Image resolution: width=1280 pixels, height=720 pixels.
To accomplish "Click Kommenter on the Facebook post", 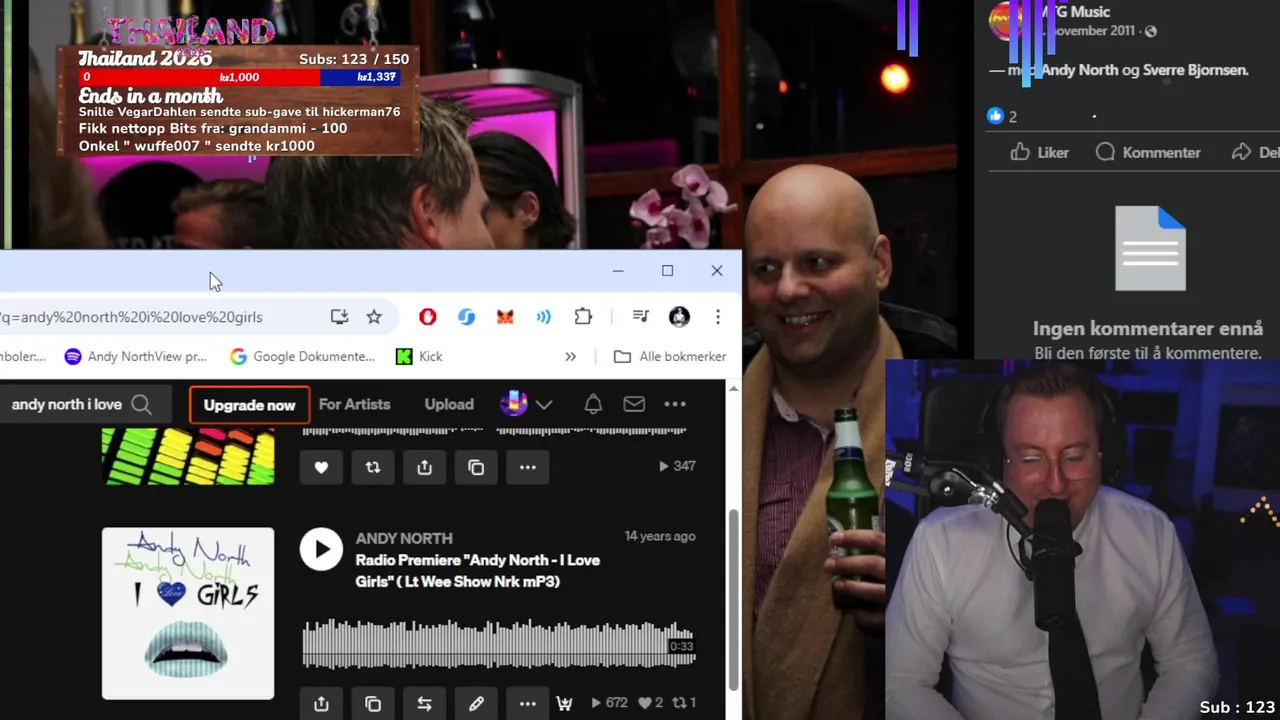I will coord(1148,152).
